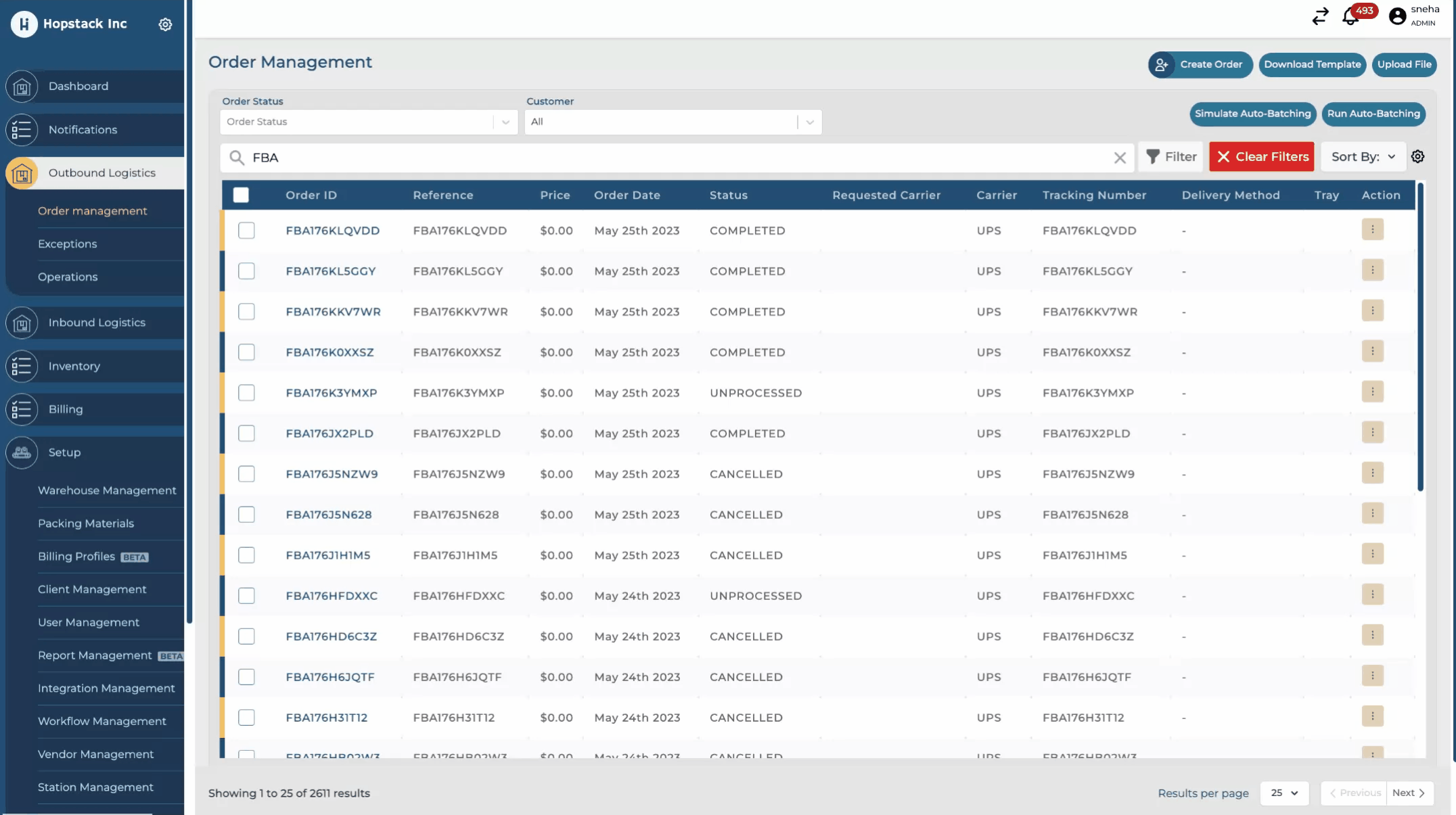Open the Customer dropdown showing All
Viewport: 1456px width, 815px height.
673,122
